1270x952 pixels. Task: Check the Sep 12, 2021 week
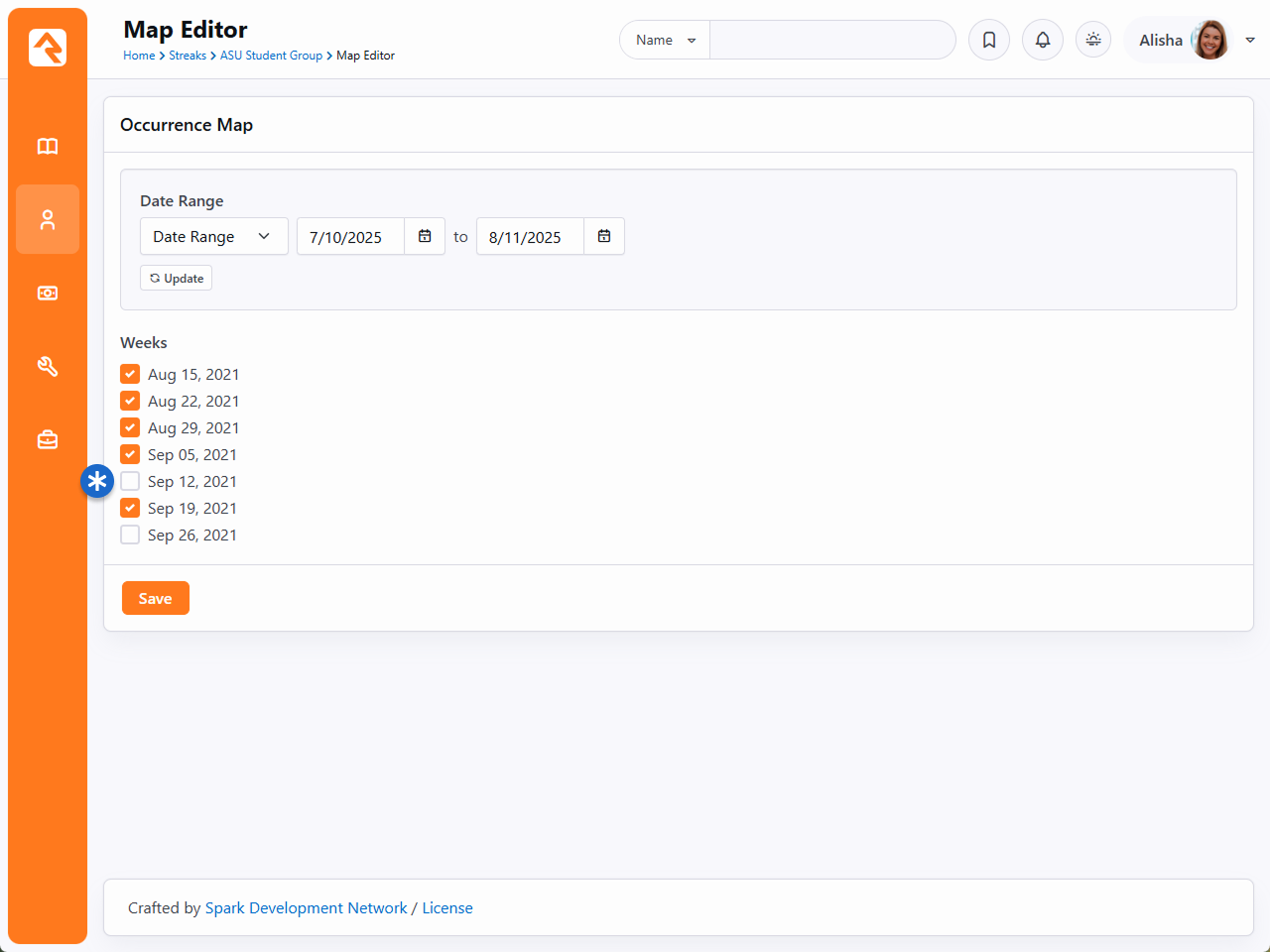click(x=130, y=481)
